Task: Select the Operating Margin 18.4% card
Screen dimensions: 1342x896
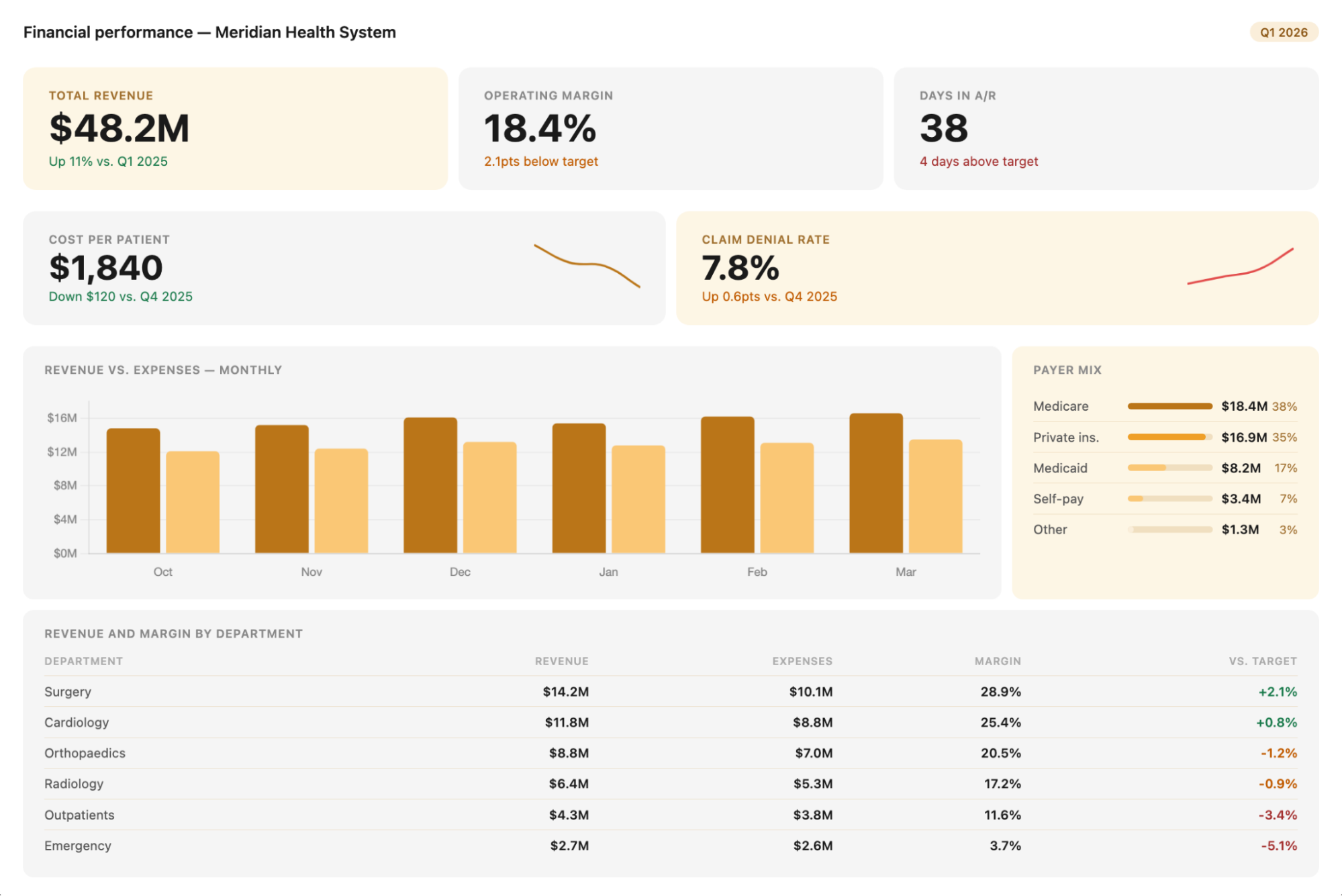Action: [670, 128]
